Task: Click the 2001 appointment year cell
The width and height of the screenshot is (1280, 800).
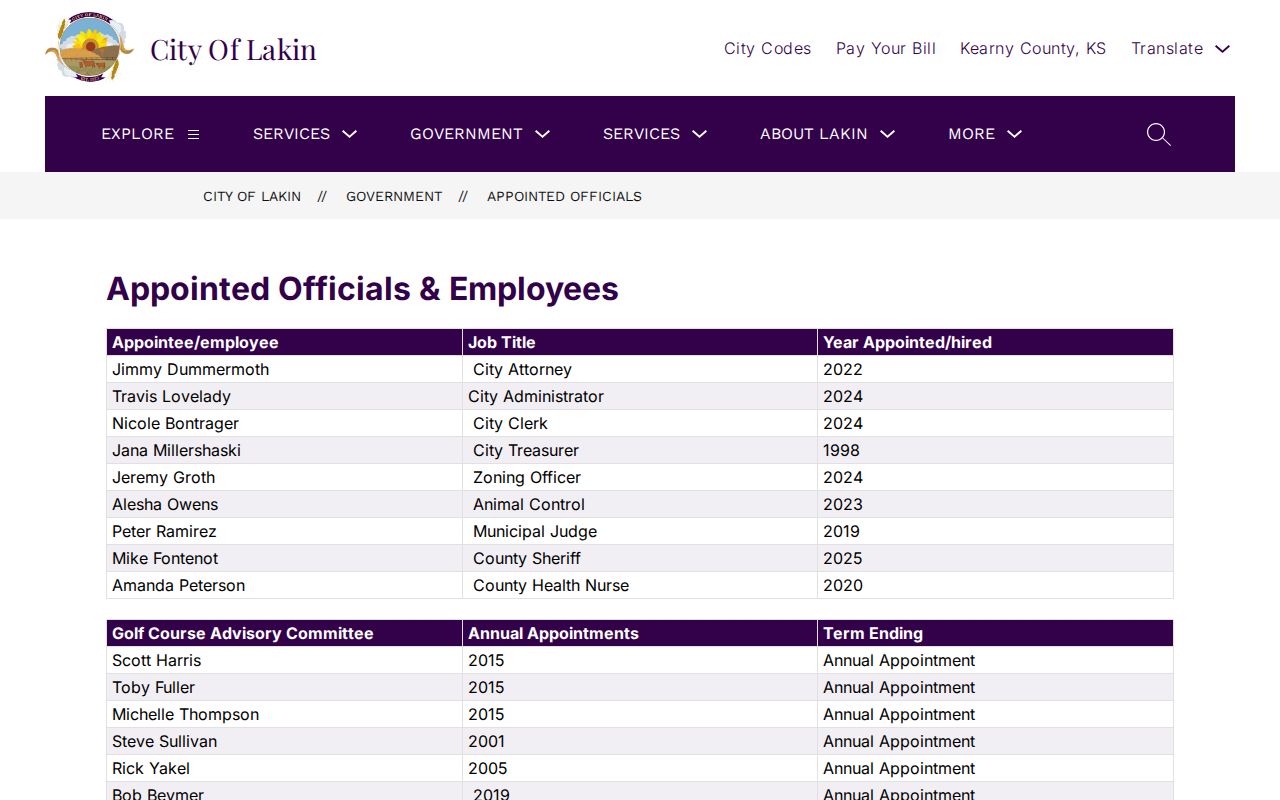Action: [x=640, y=741]
